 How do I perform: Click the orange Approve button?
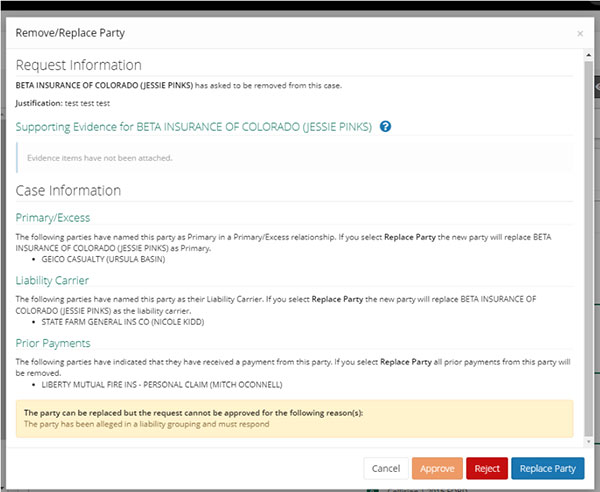pyautogui.click(x=437, y=468)
